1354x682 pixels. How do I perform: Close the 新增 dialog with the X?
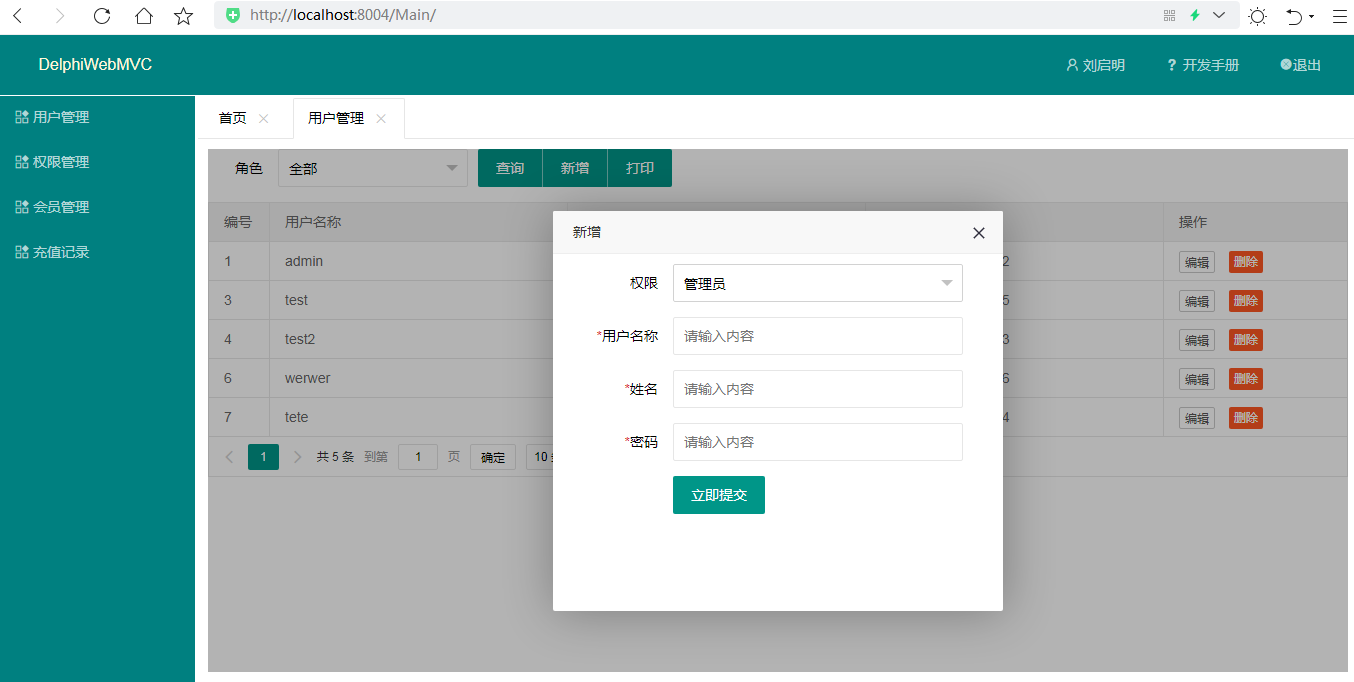pyautogui.click(x=978, y=232)
